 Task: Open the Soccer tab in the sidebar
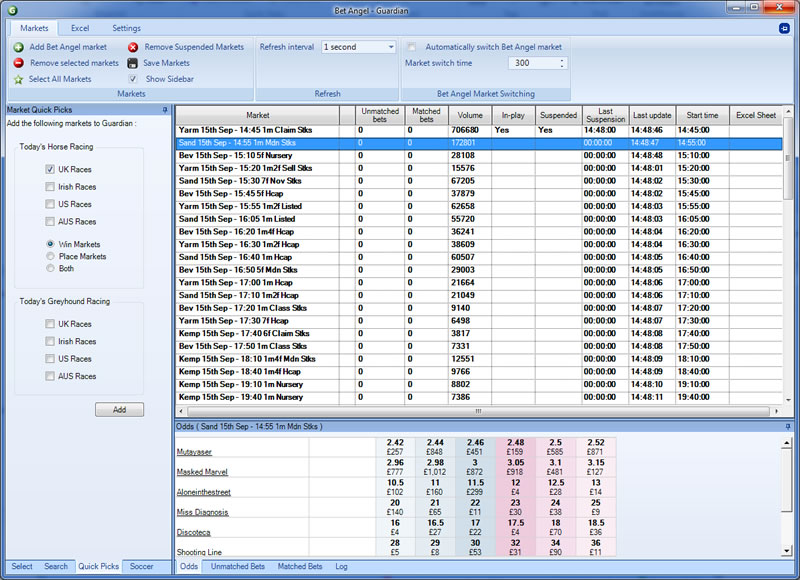141,566
